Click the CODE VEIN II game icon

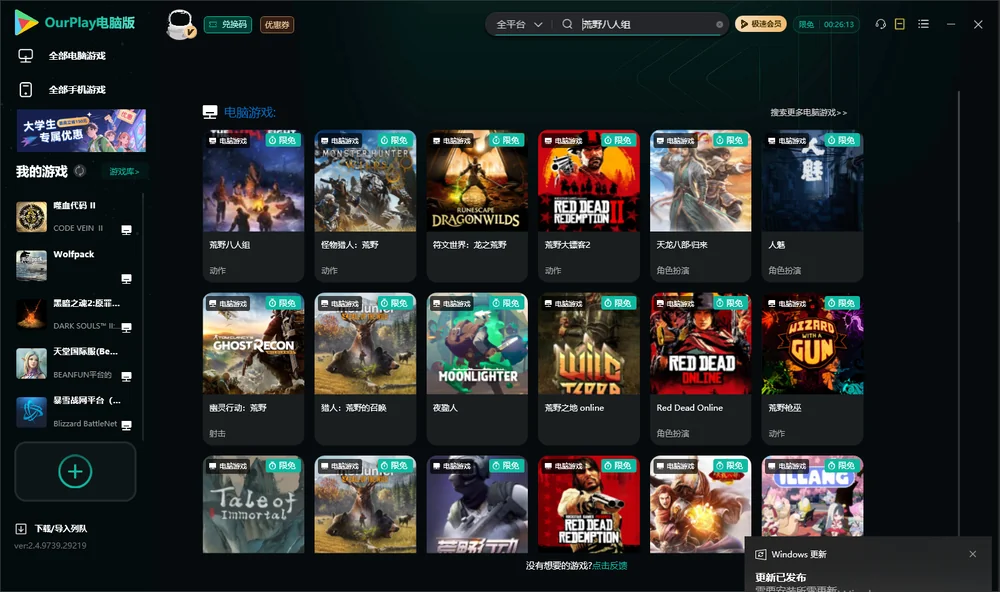click(x=31, y=217)
